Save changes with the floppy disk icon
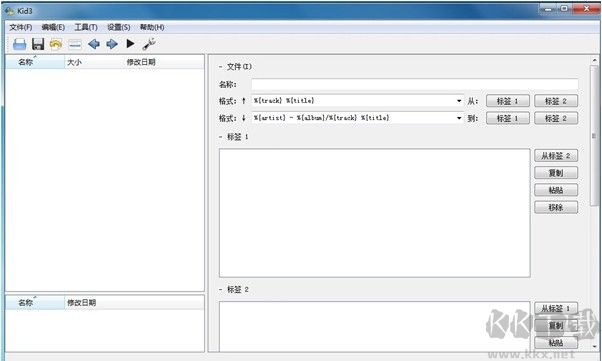The image size is (602, 361). pyautogui.click(x=38, y=44)
